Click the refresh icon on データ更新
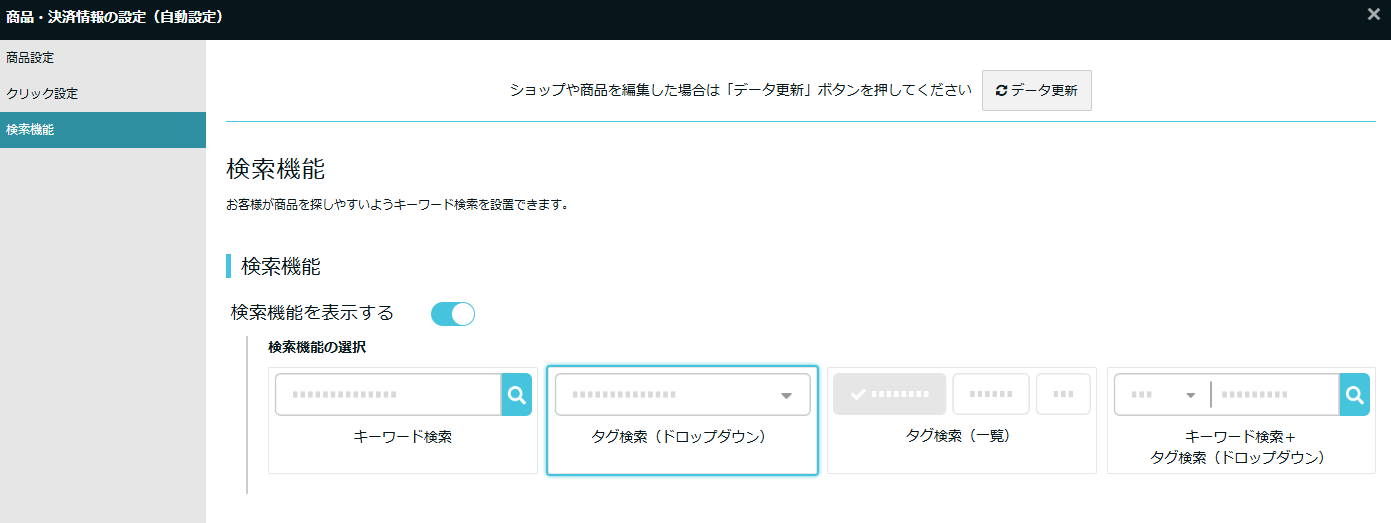Image resolution: width=1391 pixels, height=523 pixels. coord(1001,90)
